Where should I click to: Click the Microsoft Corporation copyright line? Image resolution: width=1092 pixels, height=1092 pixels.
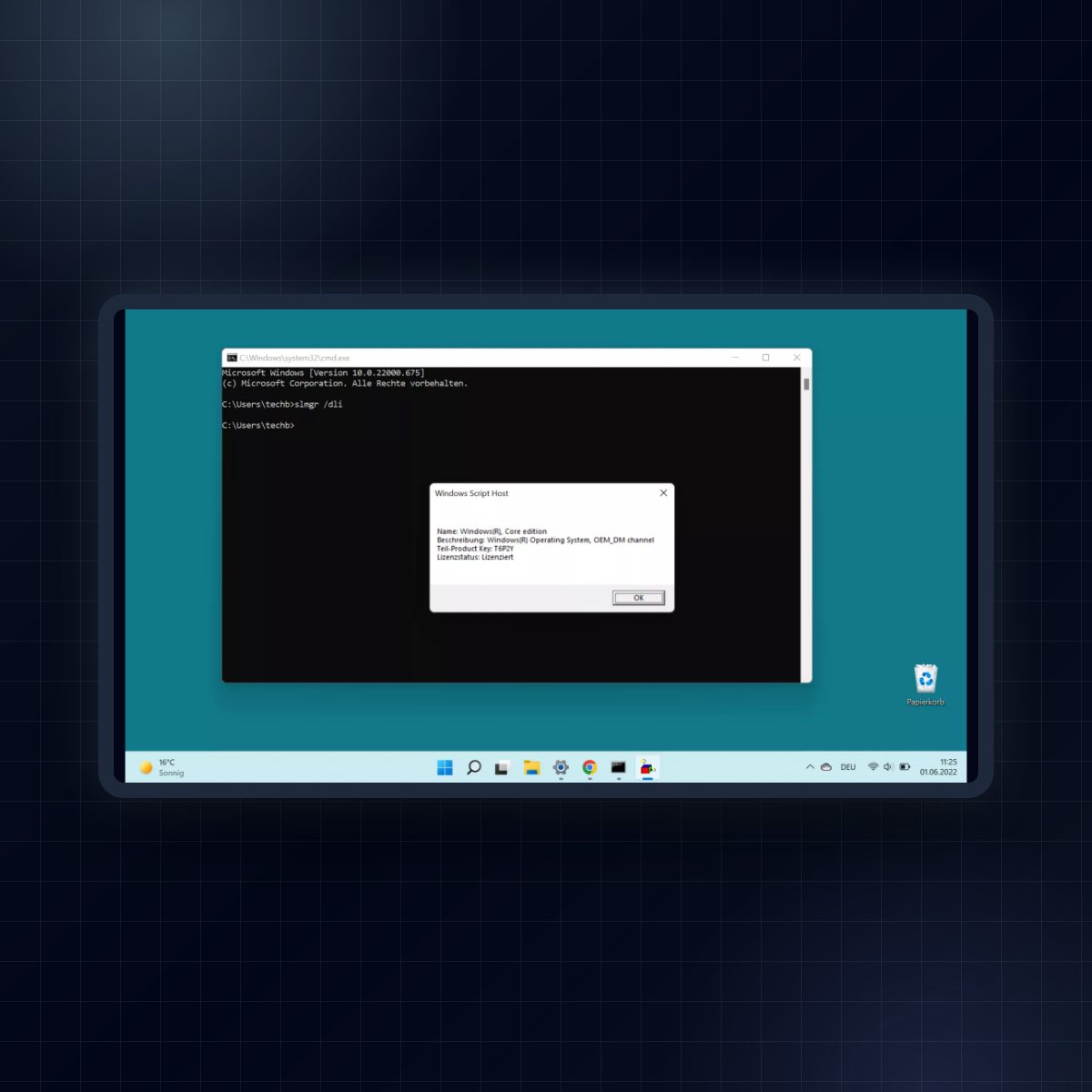345,383
